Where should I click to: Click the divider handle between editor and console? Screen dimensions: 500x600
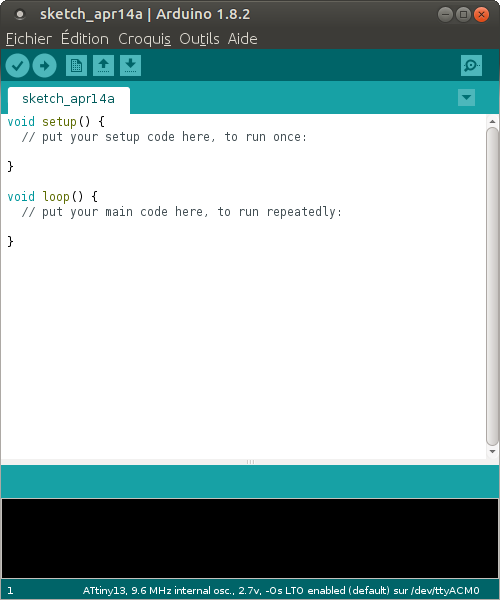[x=250, y=462]
